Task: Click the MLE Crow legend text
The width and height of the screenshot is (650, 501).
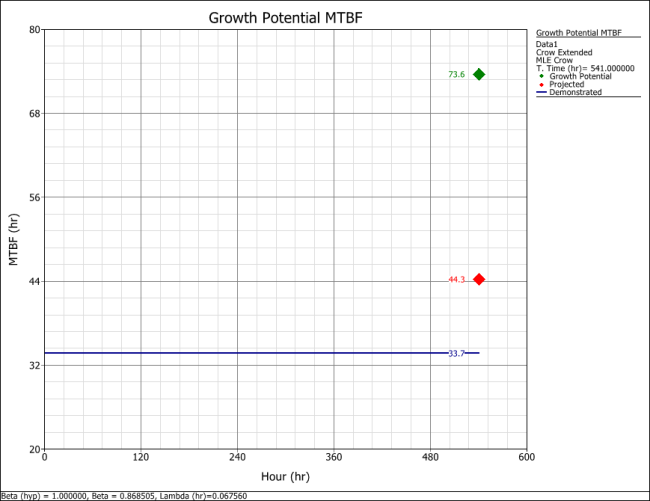Action: coord(555,60)
